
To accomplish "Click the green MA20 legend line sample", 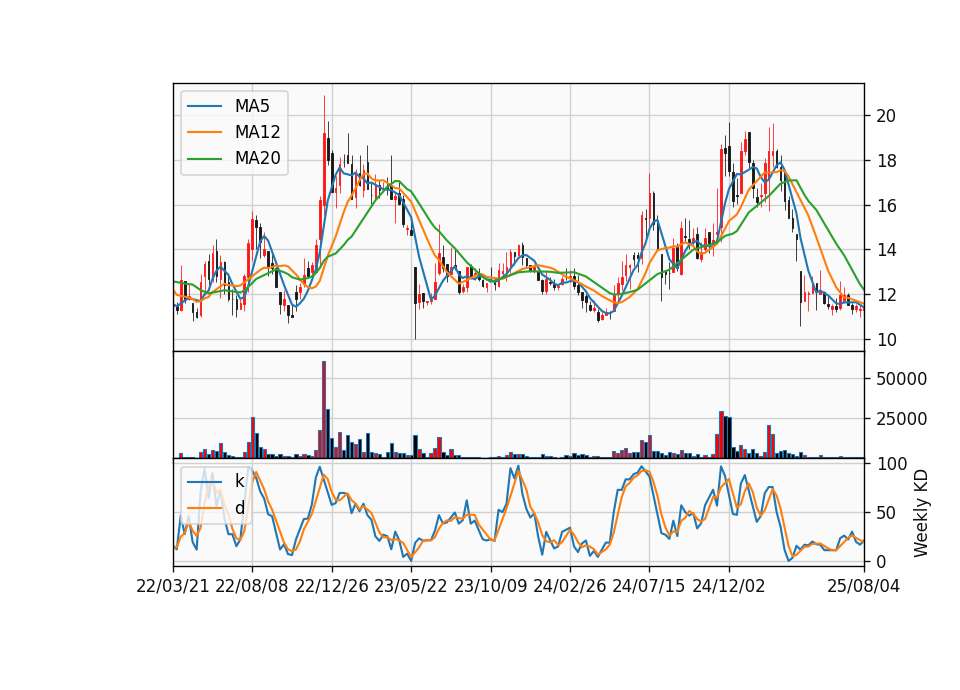I will (204, 159).
